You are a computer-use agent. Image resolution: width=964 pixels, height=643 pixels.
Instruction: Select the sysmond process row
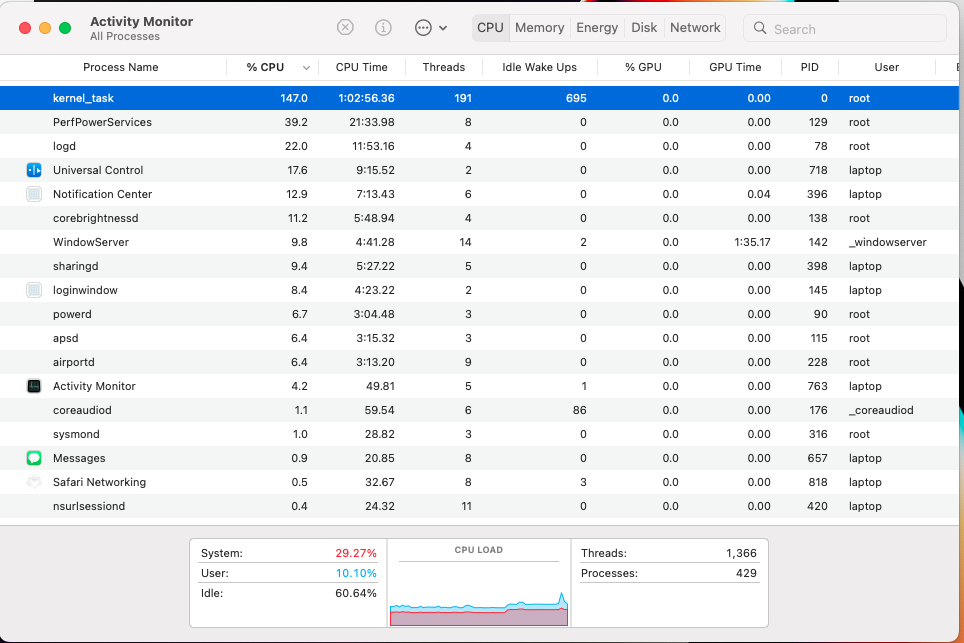tap(480, 434)
